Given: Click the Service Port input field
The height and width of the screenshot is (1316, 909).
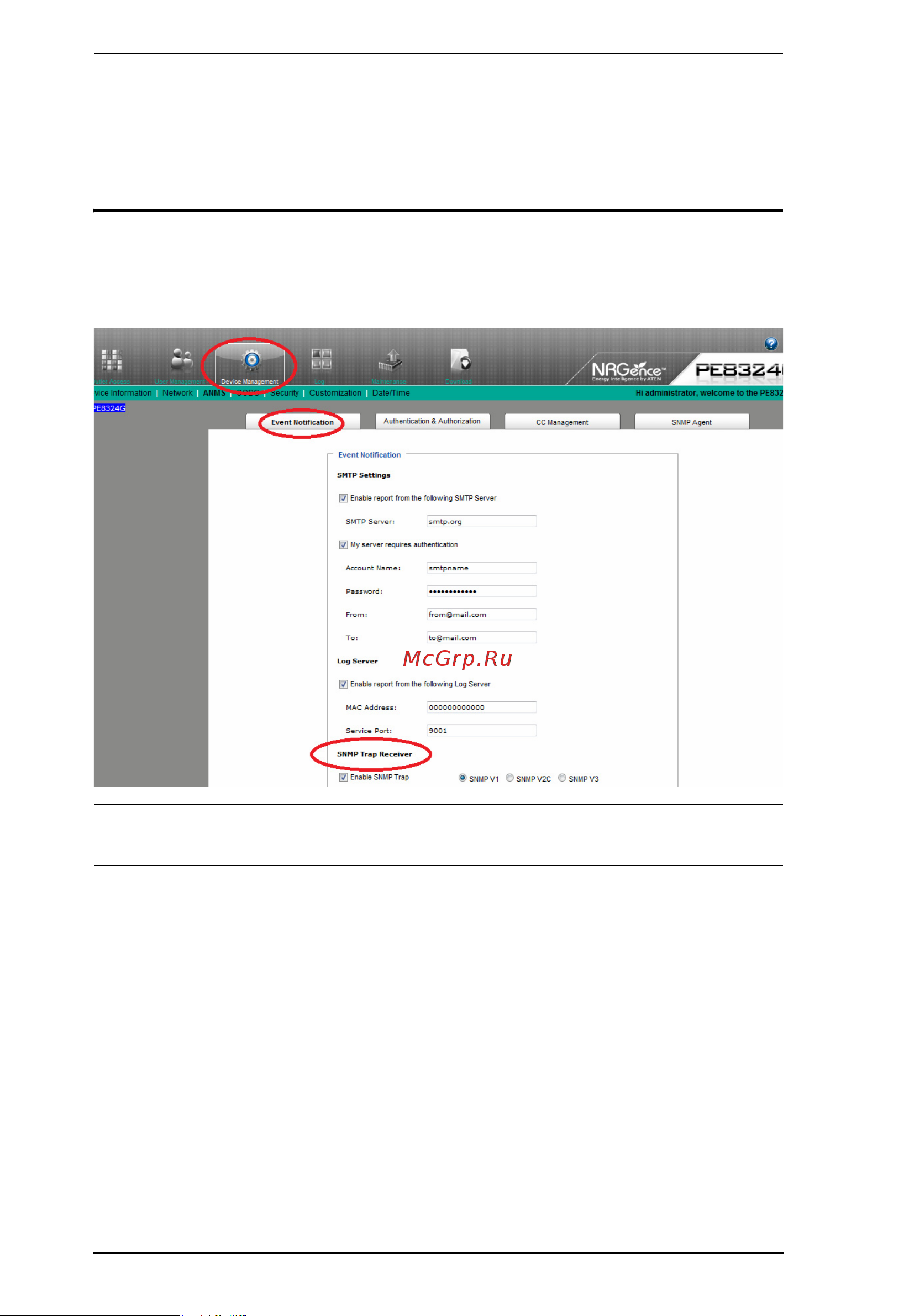Looking at the screenshot, I should [481, 731].
